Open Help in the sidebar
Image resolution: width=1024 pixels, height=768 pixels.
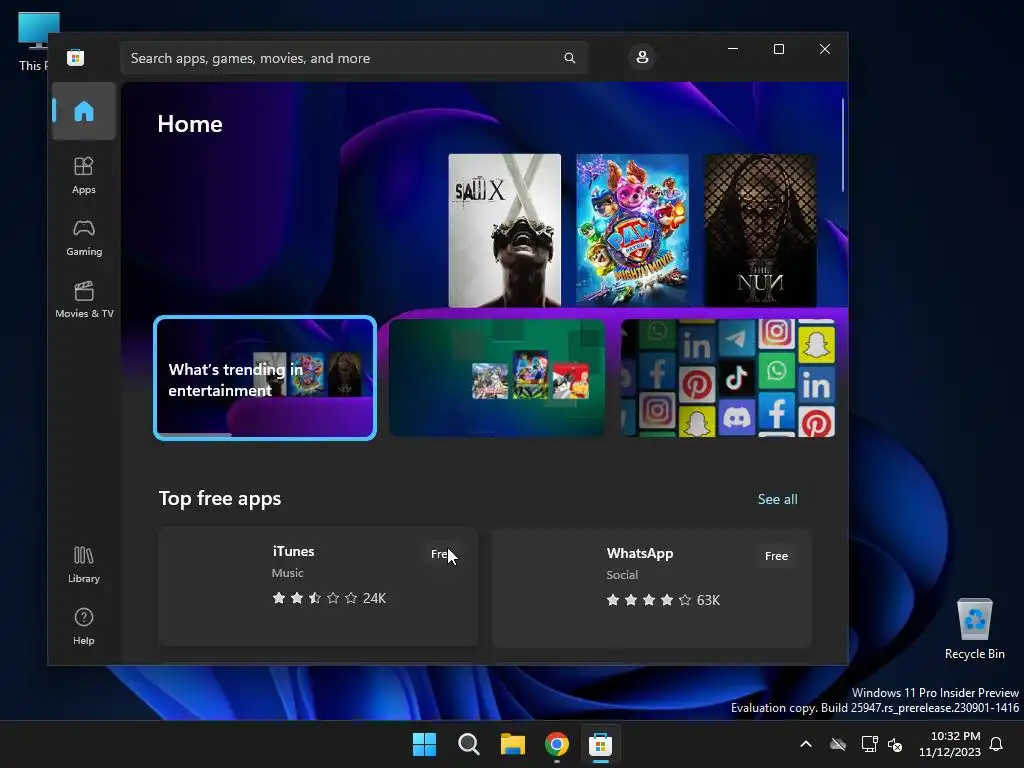click(x=84, y=626)
